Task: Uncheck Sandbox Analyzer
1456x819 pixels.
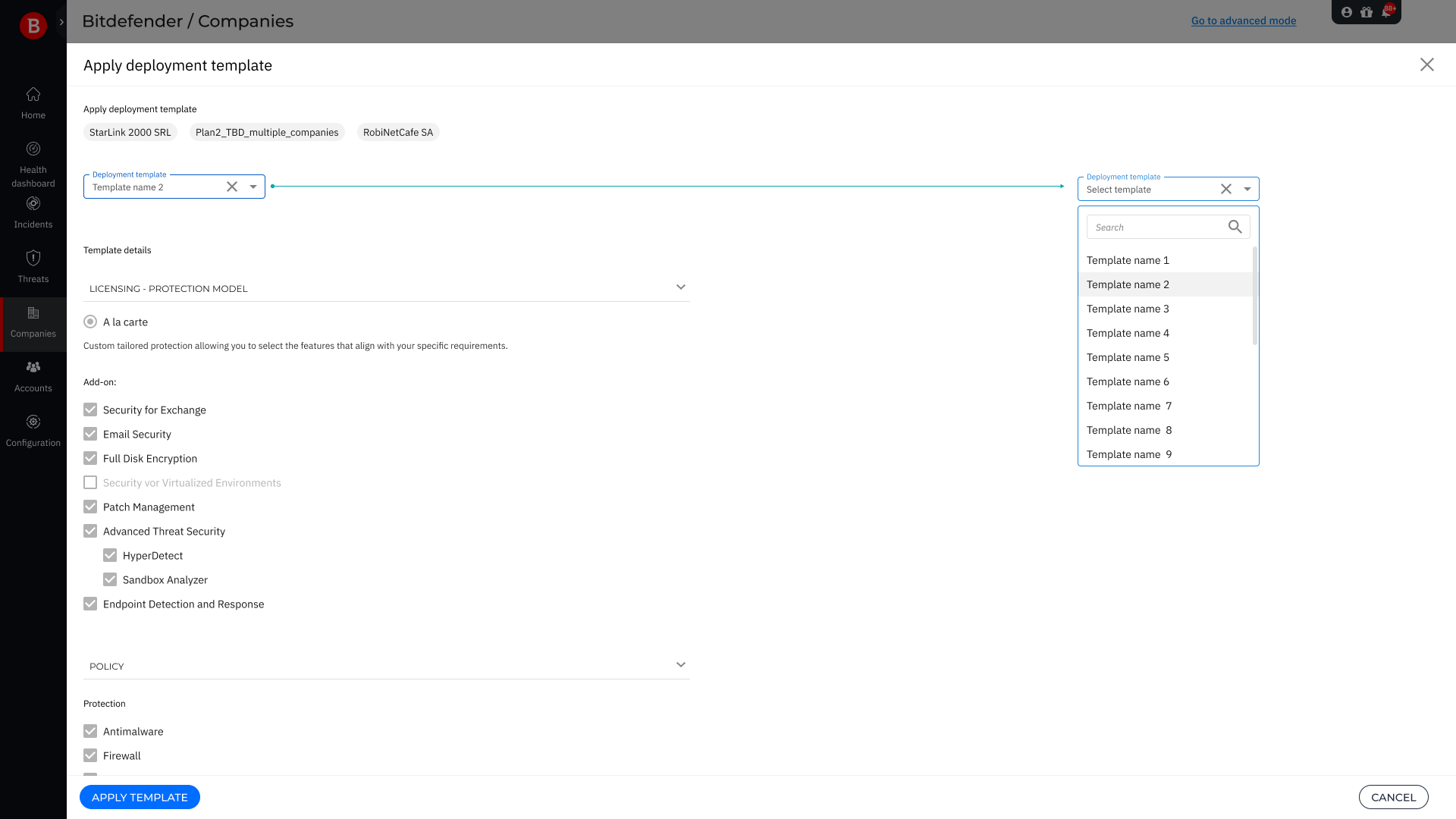Action: [x=110, y=579]
